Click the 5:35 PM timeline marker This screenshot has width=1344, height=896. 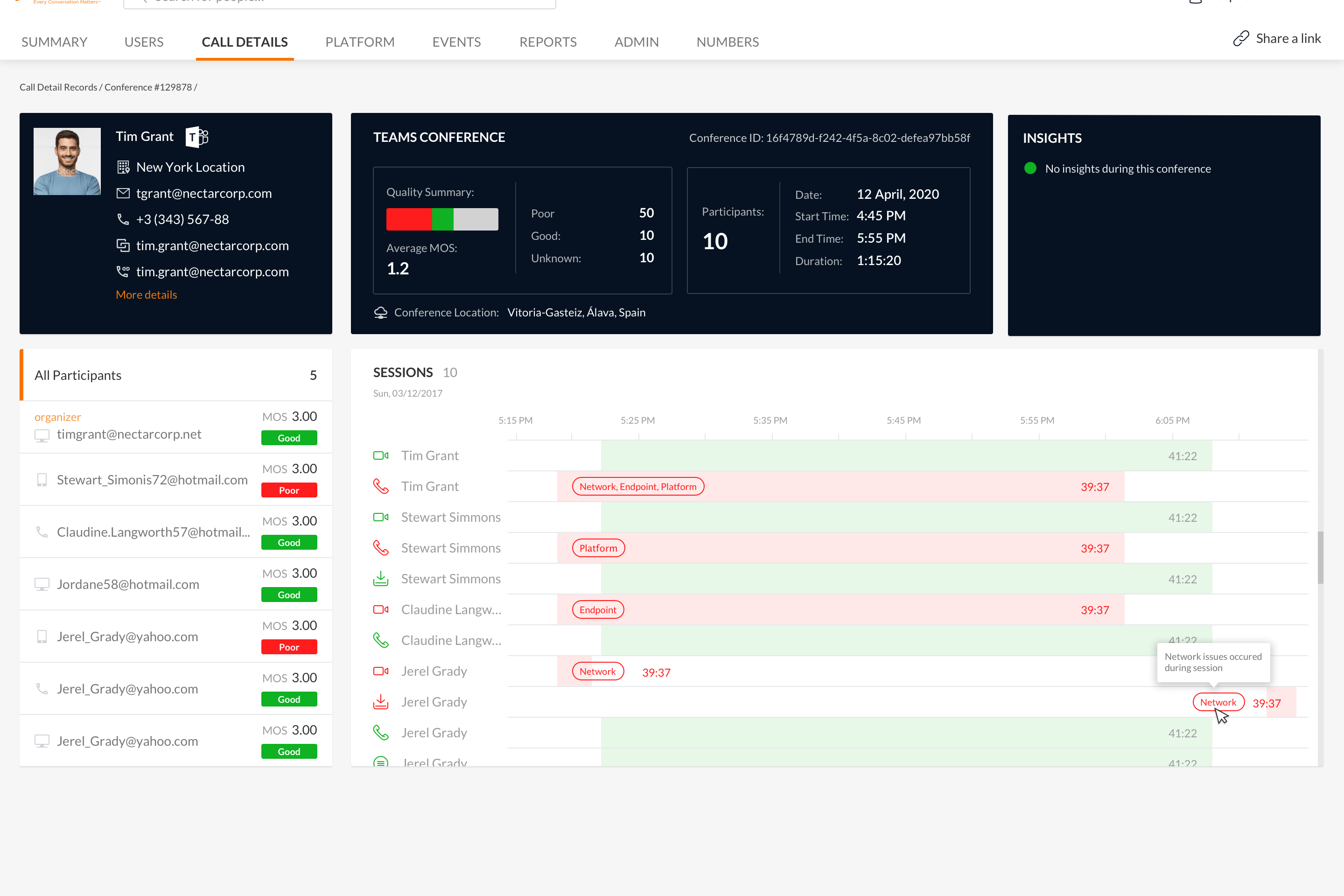[770, 420]
